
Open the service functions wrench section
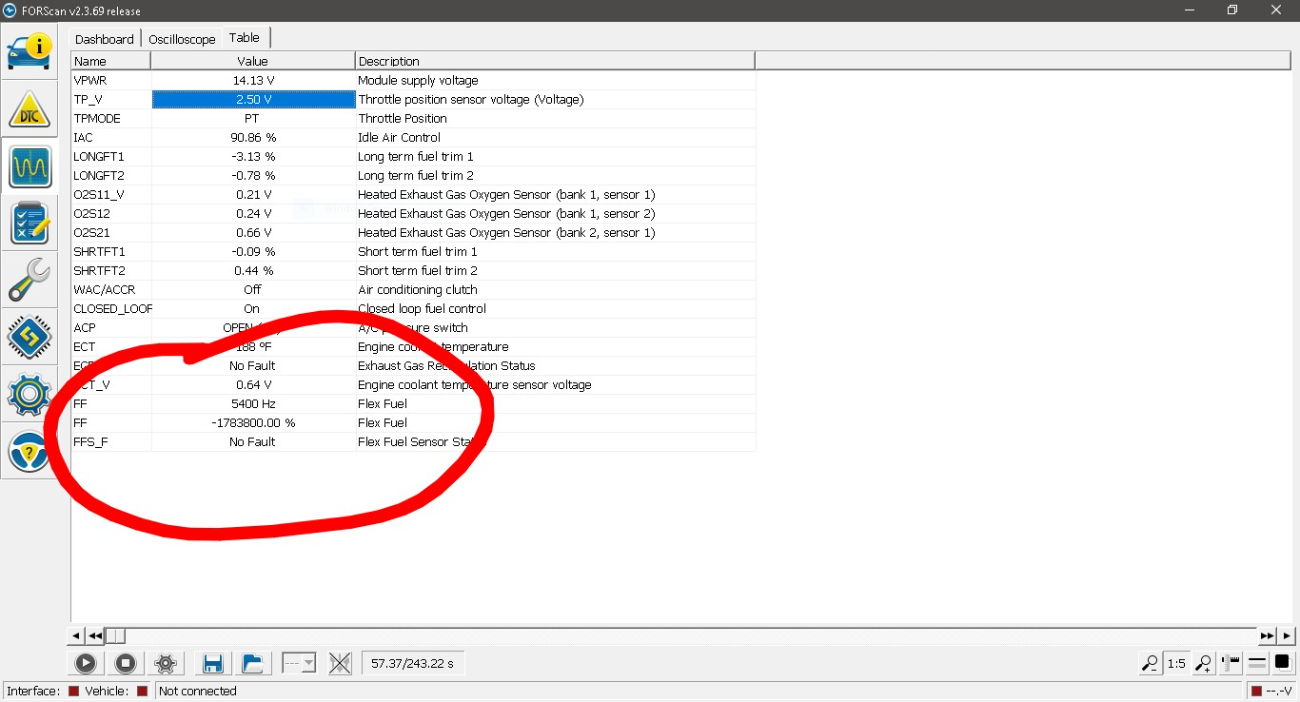click(x=29, y=280)
